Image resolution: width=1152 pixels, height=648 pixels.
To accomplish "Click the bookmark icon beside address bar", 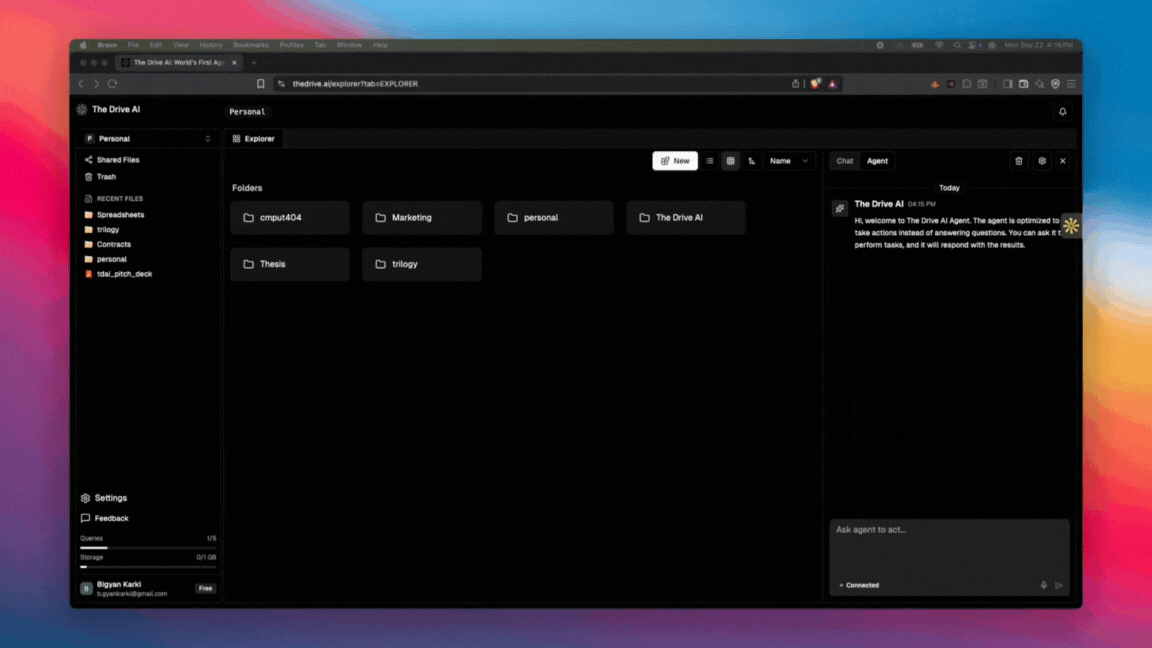I will coord(260,84).
